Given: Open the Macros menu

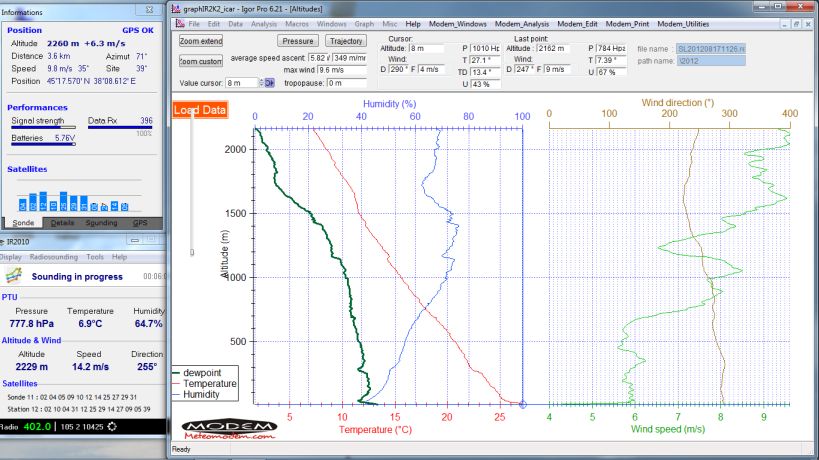Looking at the screenshot, I should [x=297, y=24].
